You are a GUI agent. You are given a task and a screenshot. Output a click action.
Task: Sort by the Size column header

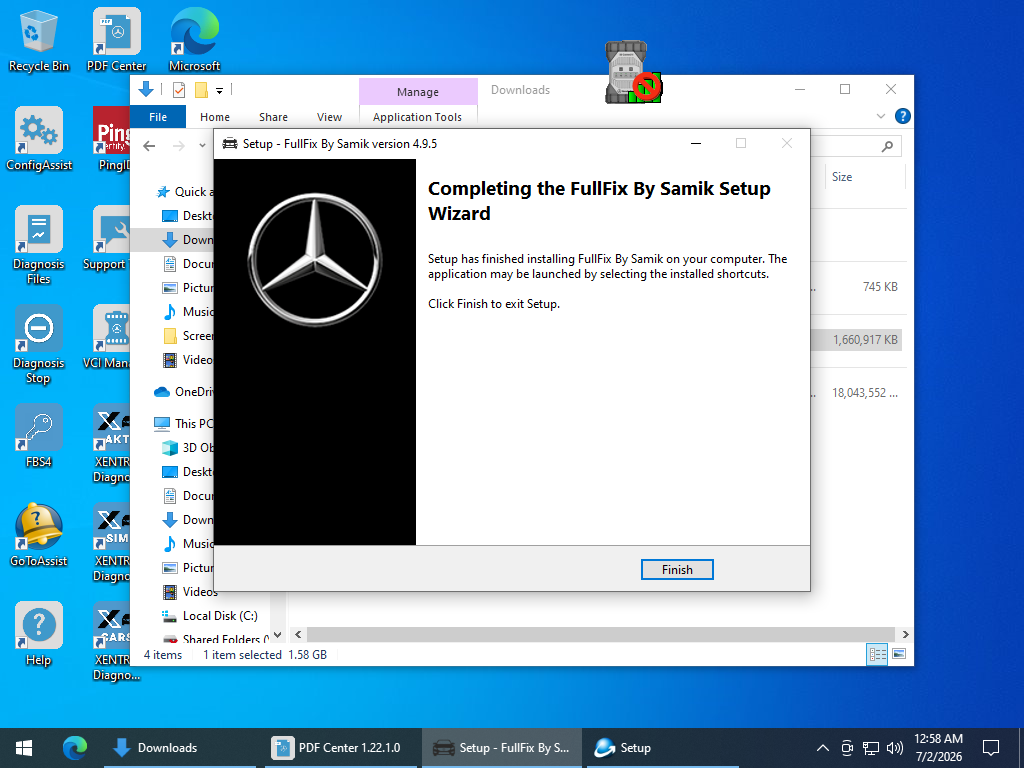point(842,177)
